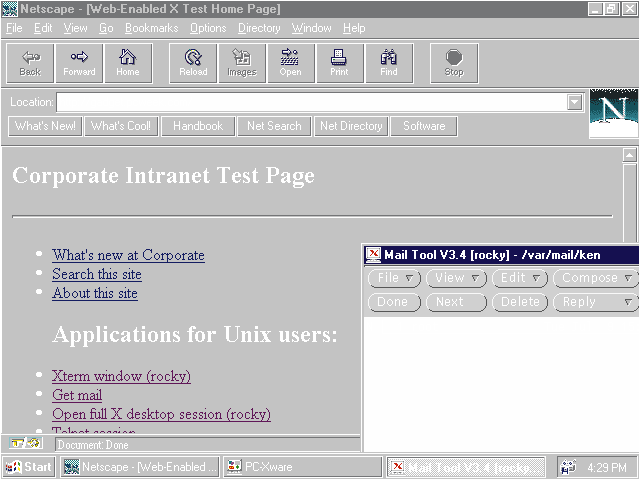Click inside the Location input field
Image resolution: width=640 pixels, height=480 pixels.
[x=312, y=102]
